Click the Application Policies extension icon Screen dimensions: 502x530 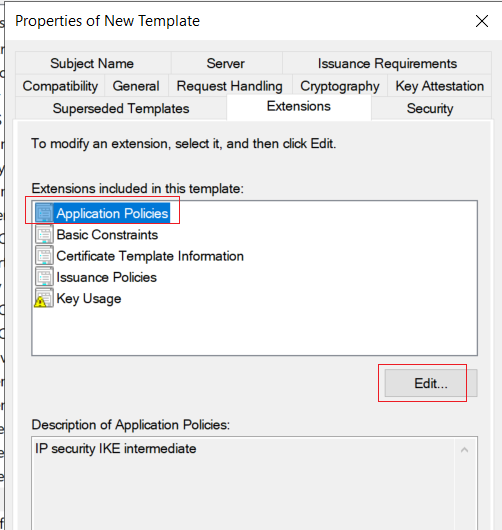coord(44,213)
